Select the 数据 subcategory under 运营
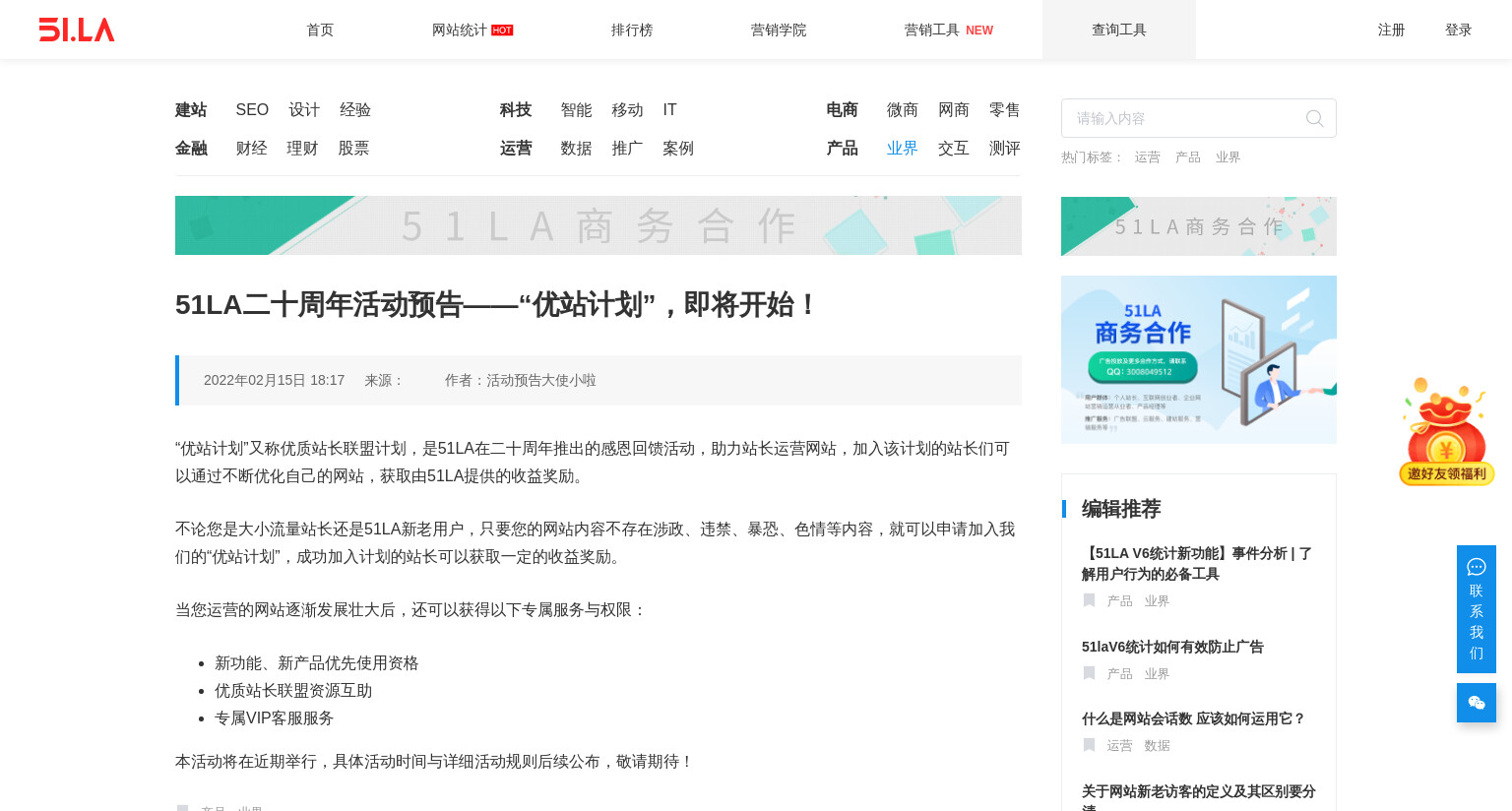 [576, 149]
